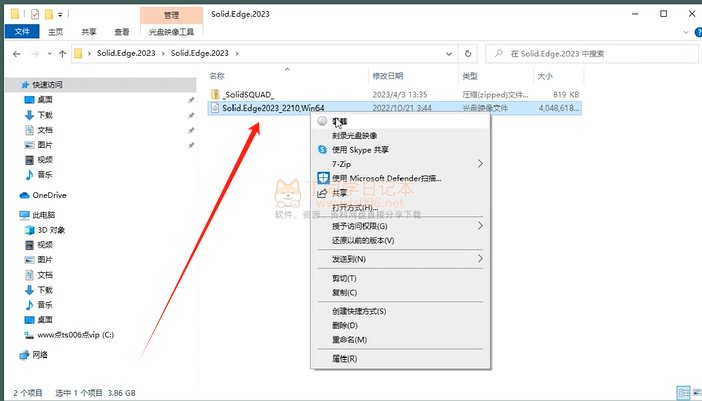Choose 复制(C) in the context menu
The height and width of the screenshot is (401, 702).
(401, 293)
